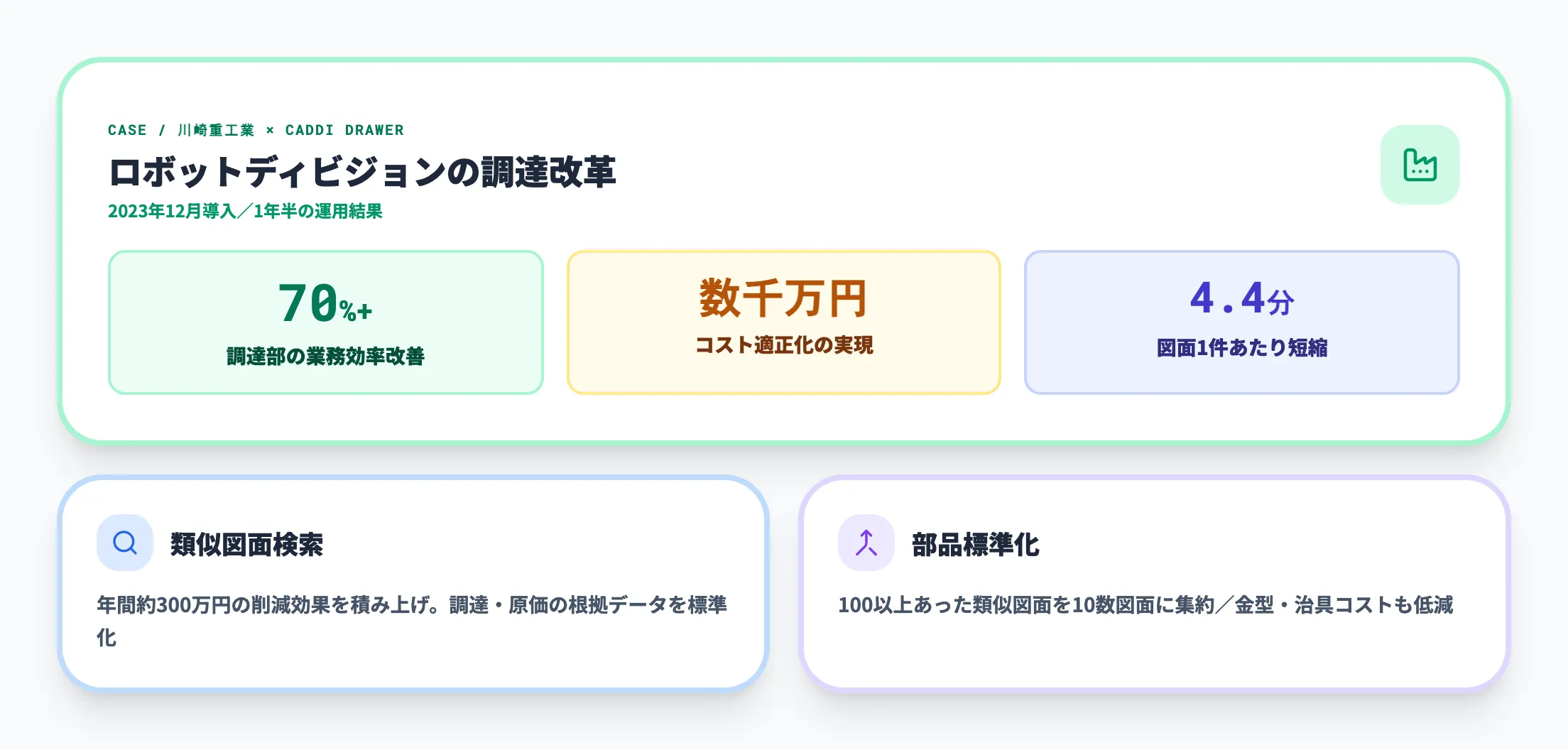Click the コスト適正化の実現 caption

(x=784, y=345)
